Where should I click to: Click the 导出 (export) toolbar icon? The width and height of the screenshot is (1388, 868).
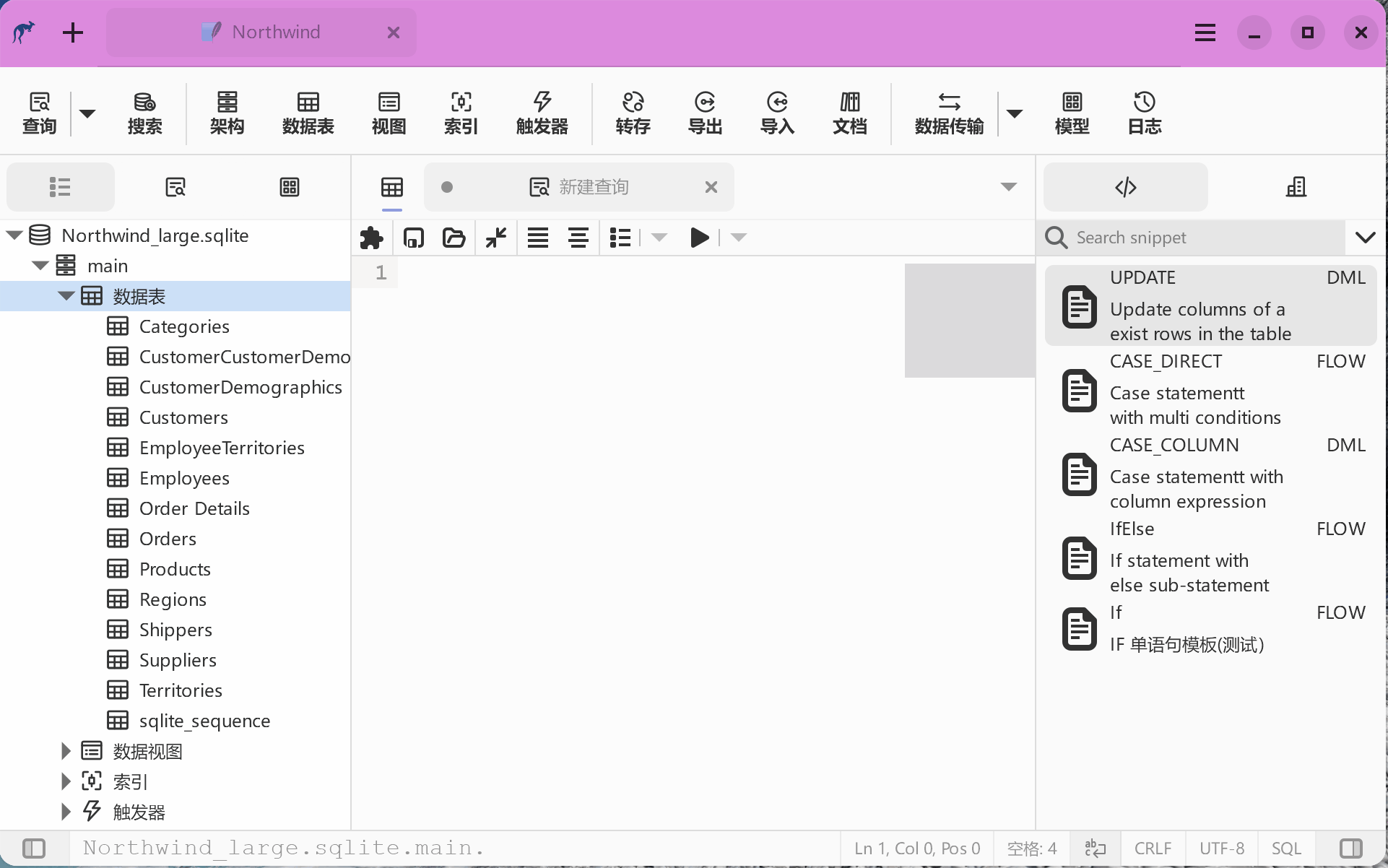click(705, 113)
